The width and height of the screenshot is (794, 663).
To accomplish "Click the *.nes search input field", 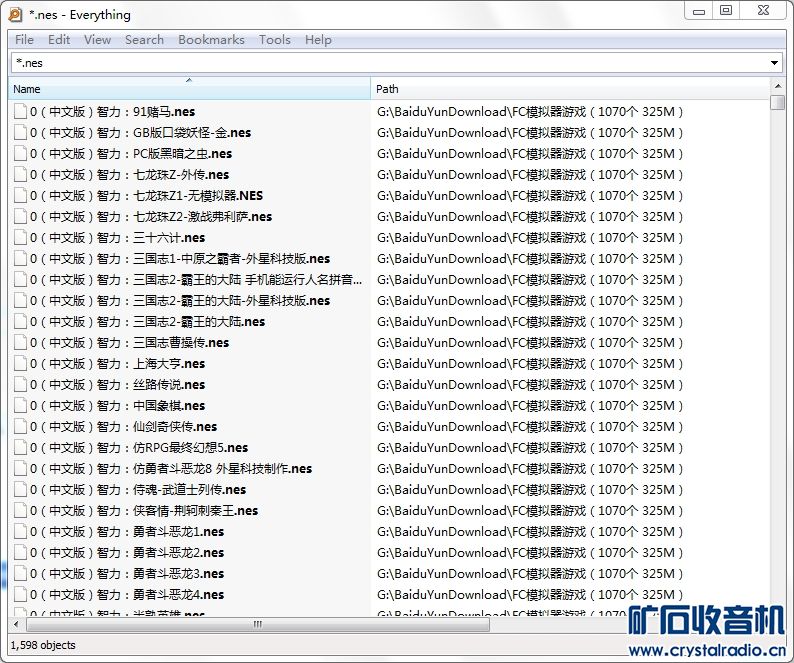I will coord(389,63).
